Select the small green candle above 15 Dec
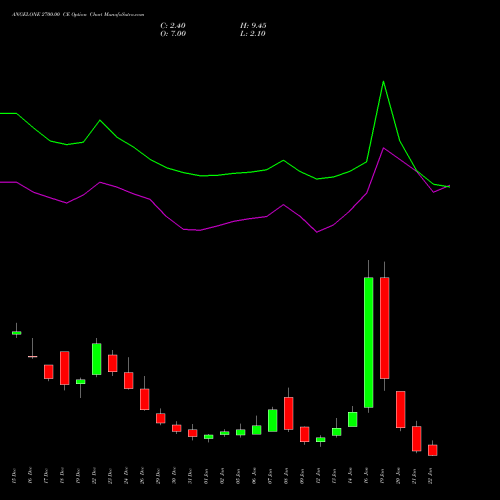This screenshot has height=500, width=500. [16, 333]
